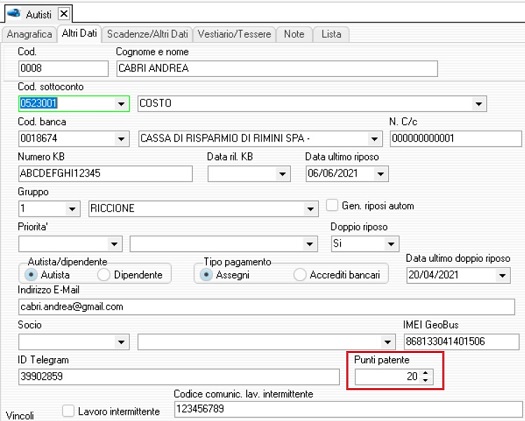Open the COSTO description dropdown
The image size is (525, 421).
click(479, 104)
